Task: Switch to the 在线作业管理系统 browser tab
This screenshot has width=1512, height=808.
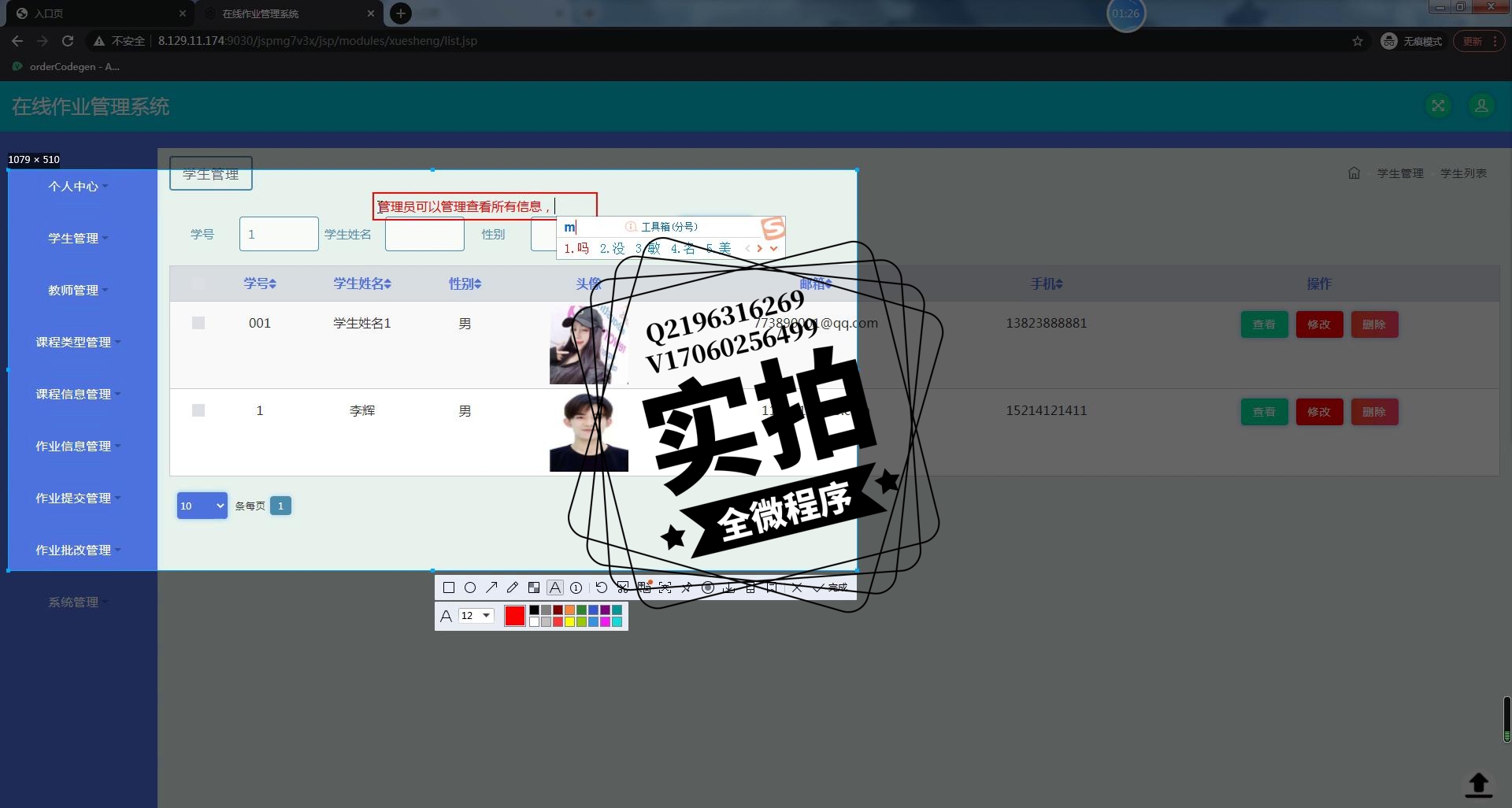Action: pos(288,13)
